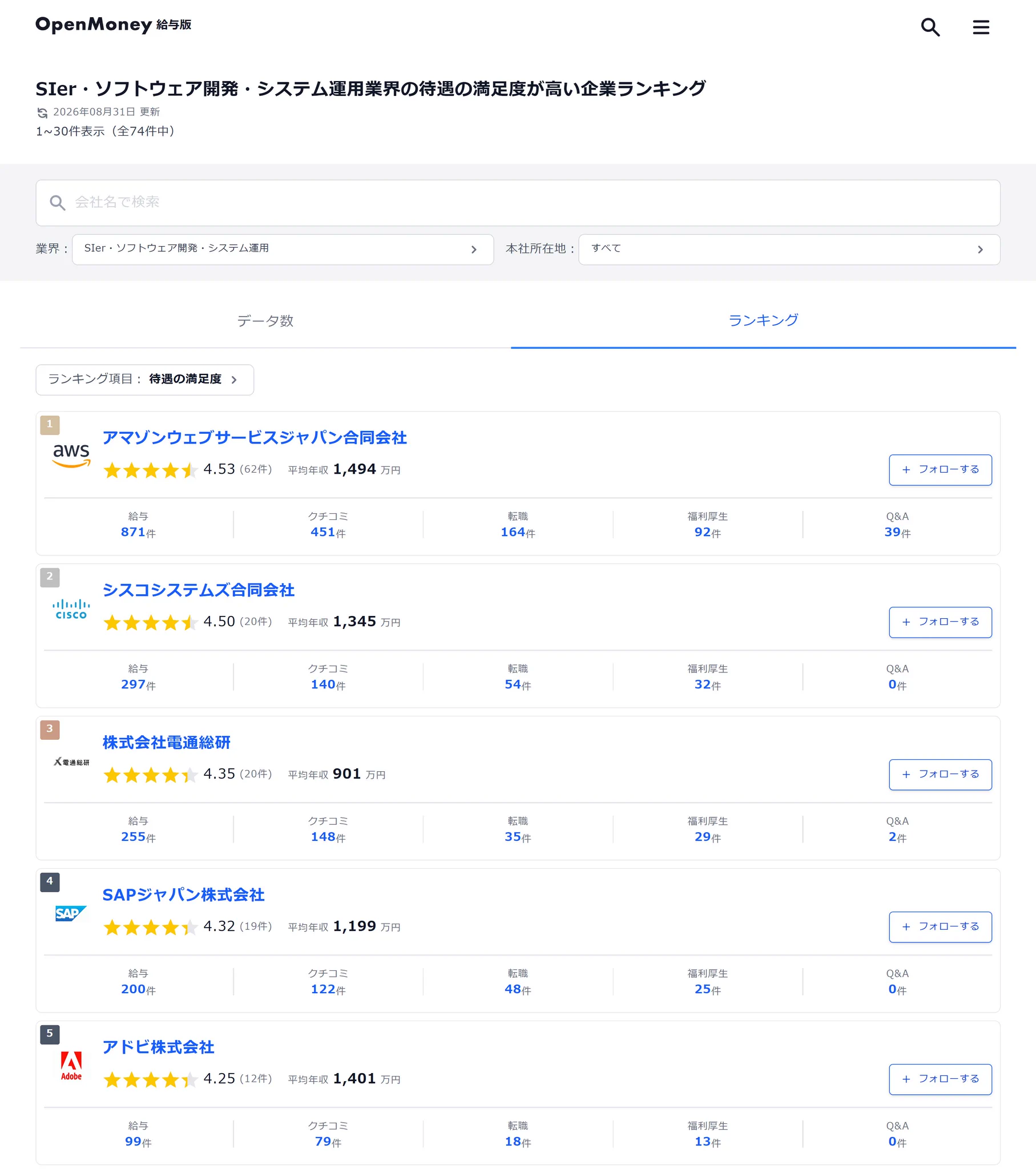Click rank 5 badge

50,1034
